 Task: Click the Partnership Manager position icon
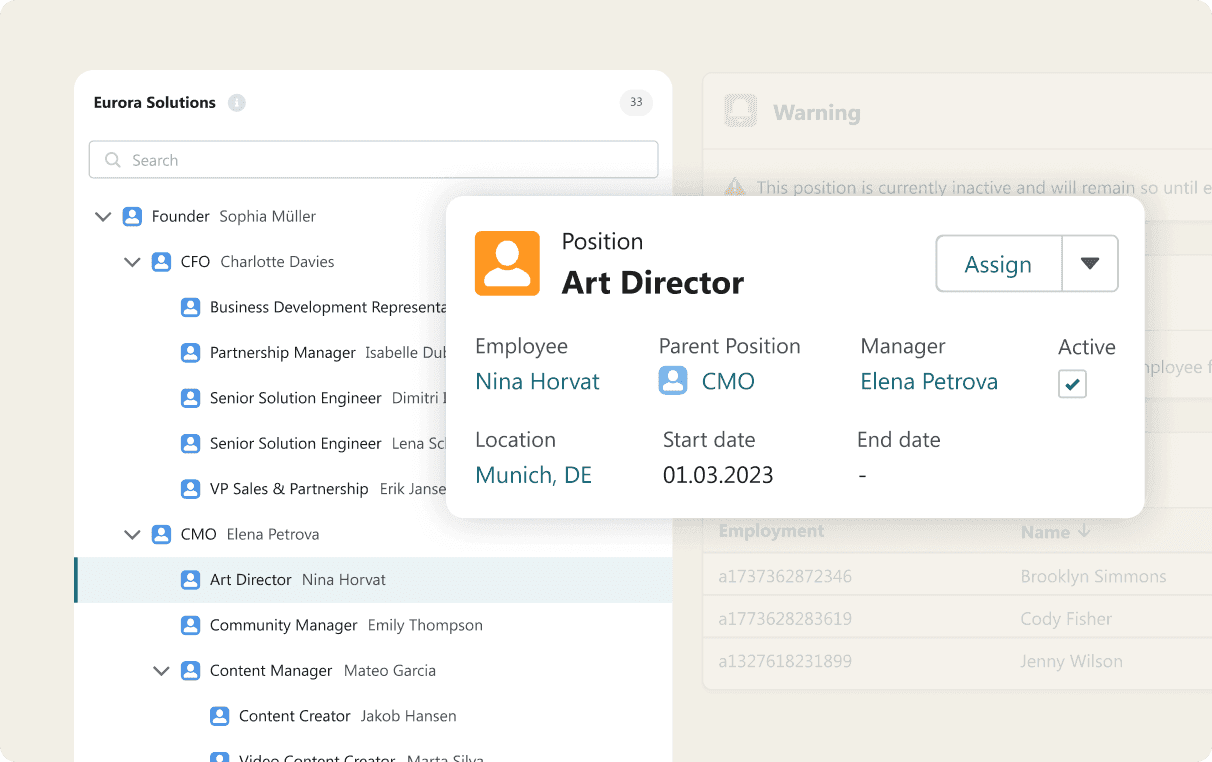190,353
